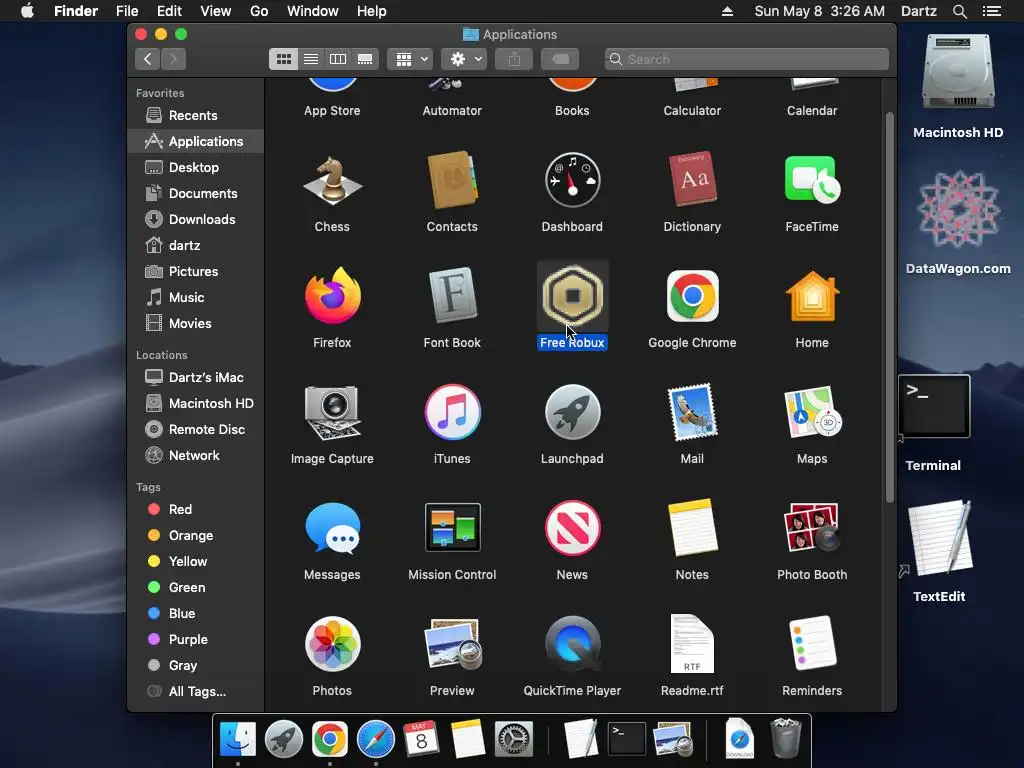
Task: Open the group-by arrangement dropdown
Action: pos(410,59)
